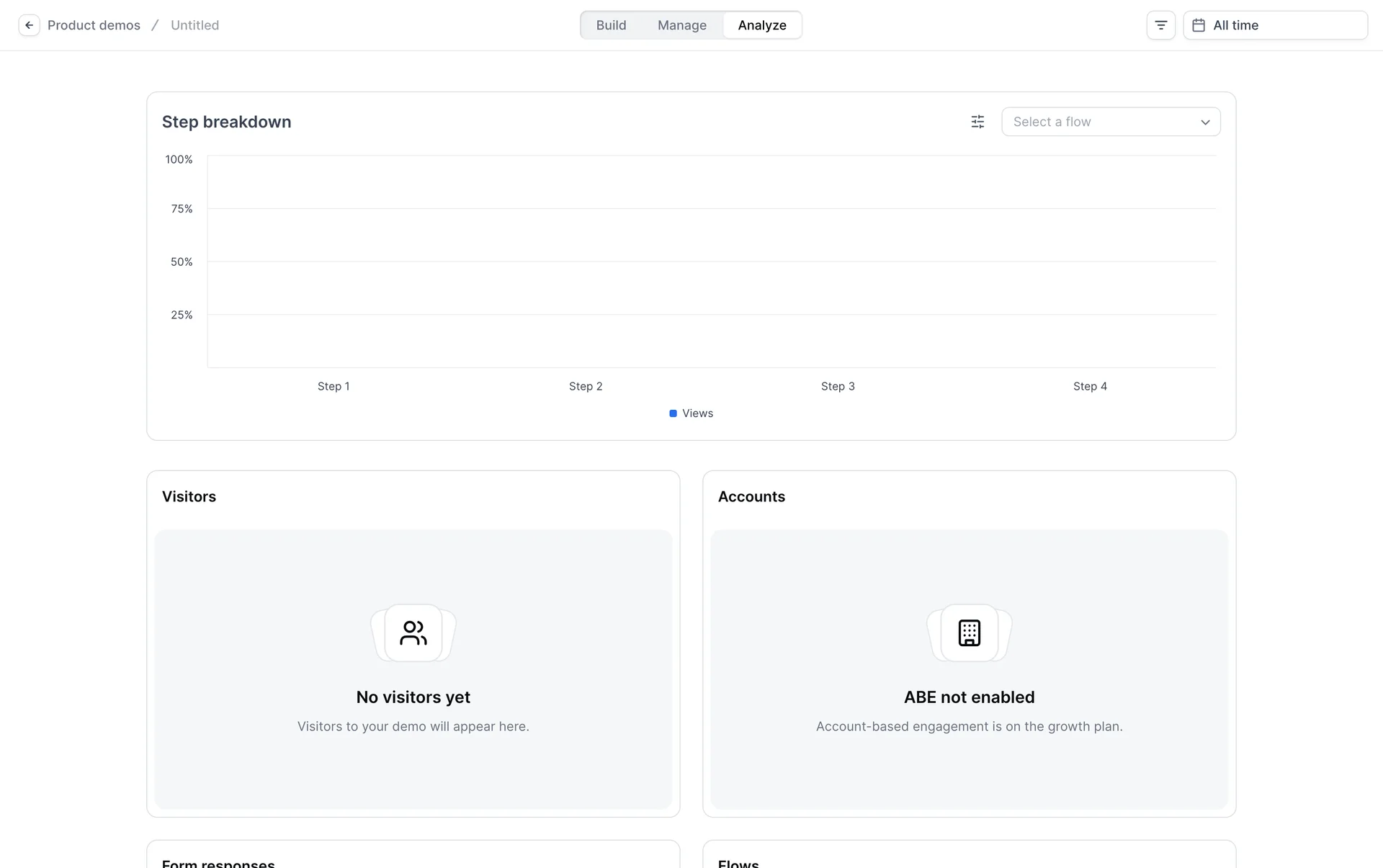Viewport: 1383px width, 868px height.
Task: Open the filter icon button
Action: click(x=1160, y=25)
